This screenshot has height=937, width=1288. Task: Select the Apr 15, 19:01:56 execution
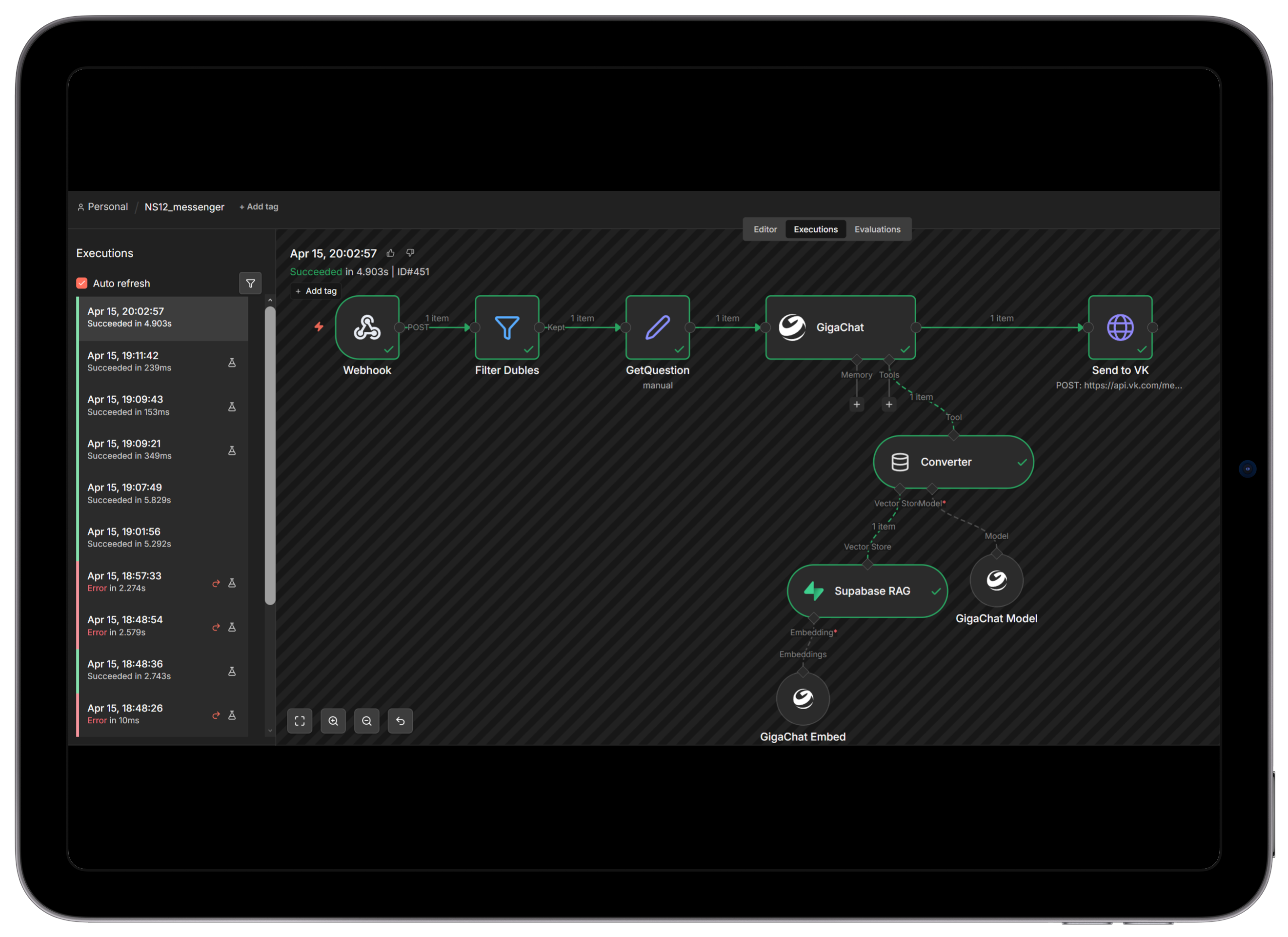pos(162,538)
